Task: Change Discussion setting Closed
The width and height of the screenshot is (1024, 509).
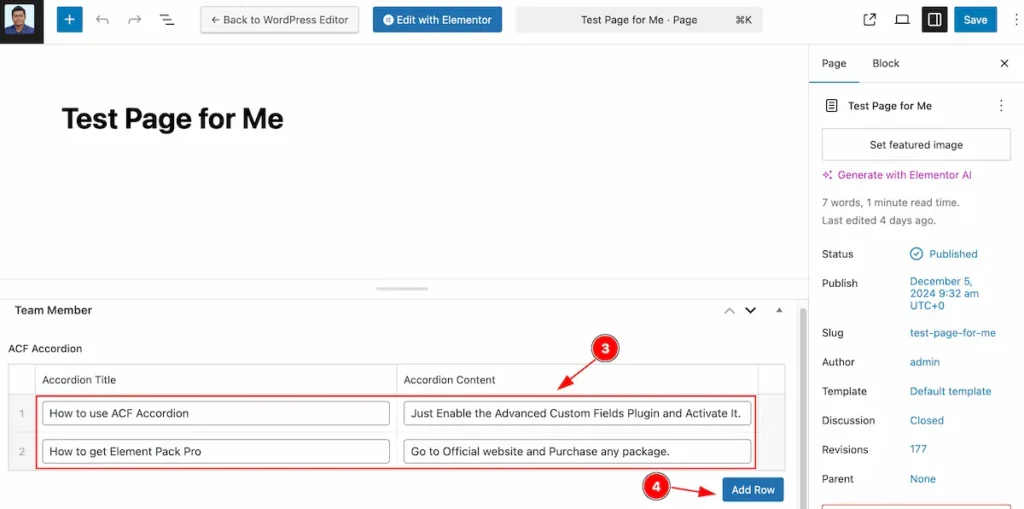Action: 927,420
